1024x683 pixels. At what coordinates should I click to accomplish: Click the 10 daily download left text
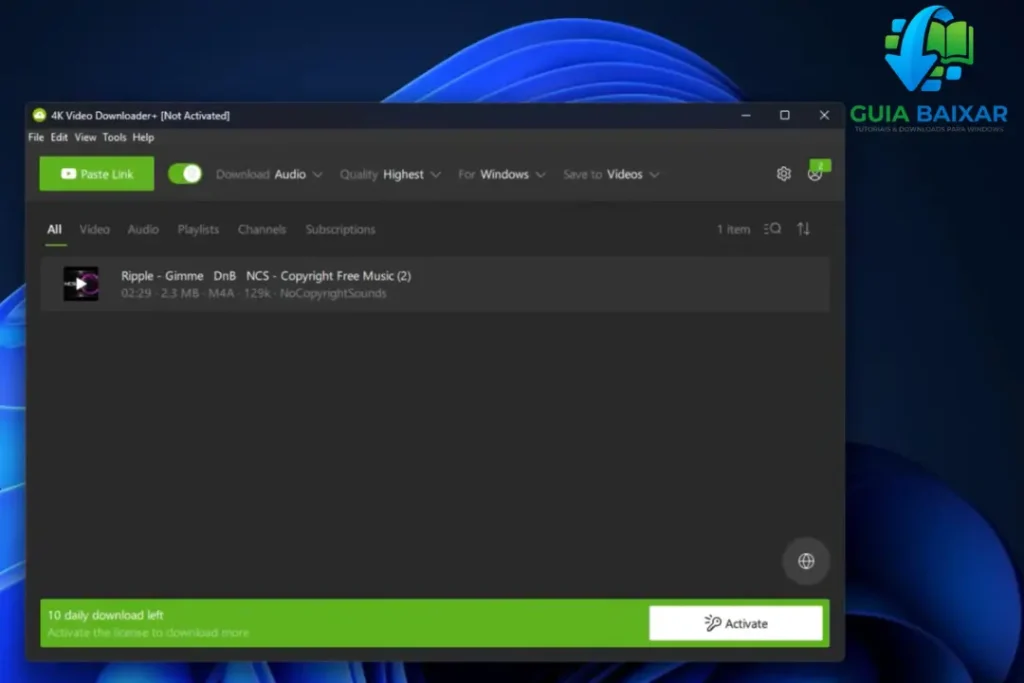pos(105,615)
